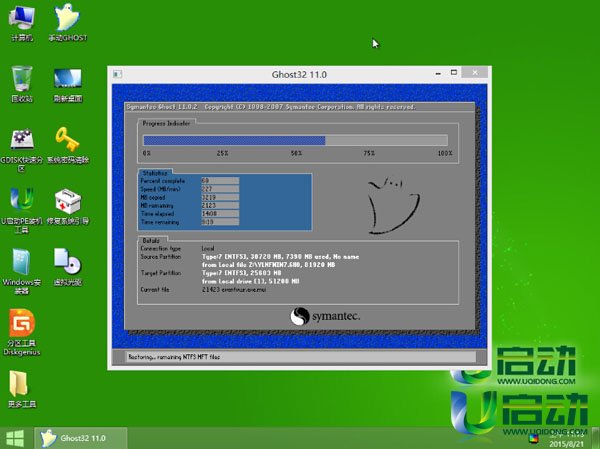Click the Speed (MB/min) value 227
600x449 pixels.
220,189
